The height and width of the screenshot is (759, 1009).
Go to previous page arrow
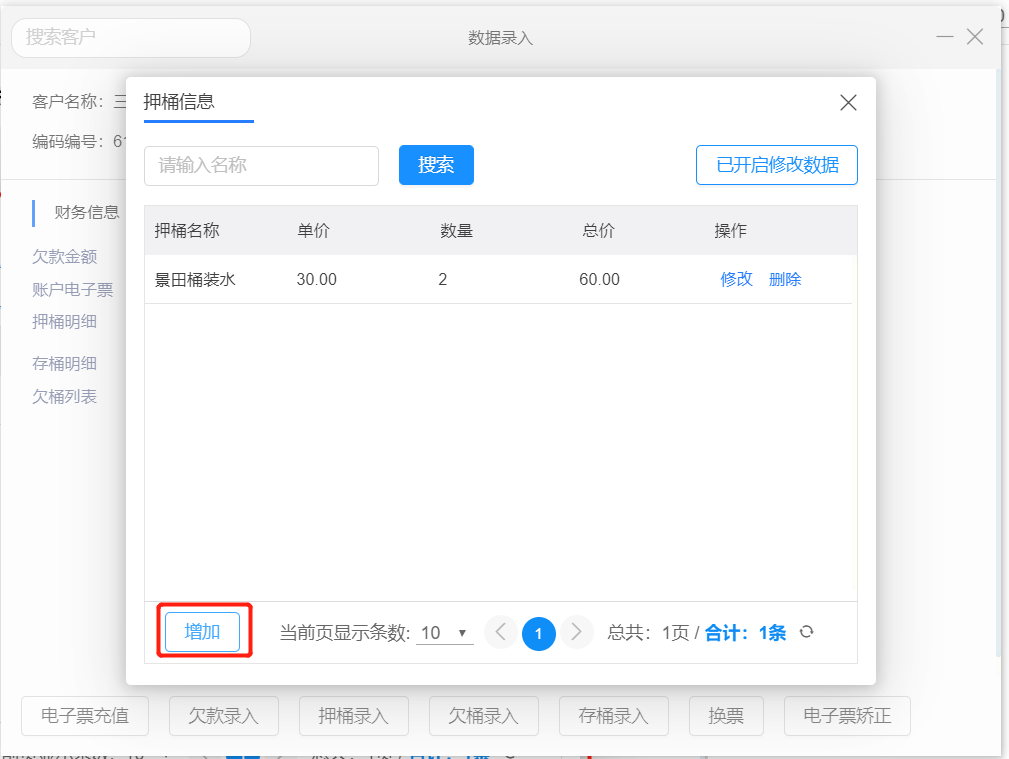501,632
